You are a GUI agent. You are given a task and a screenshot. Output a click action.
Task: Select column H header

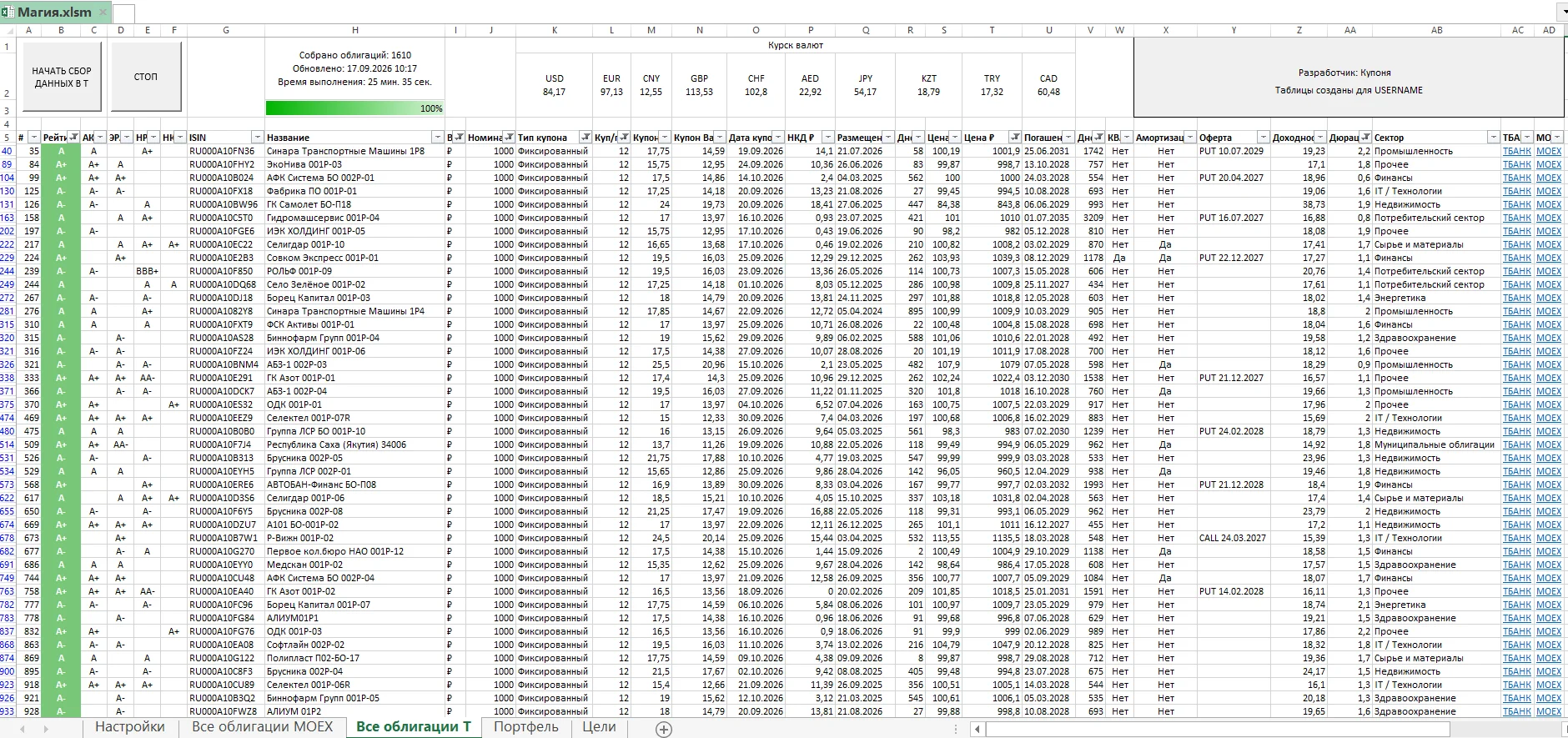354,30
